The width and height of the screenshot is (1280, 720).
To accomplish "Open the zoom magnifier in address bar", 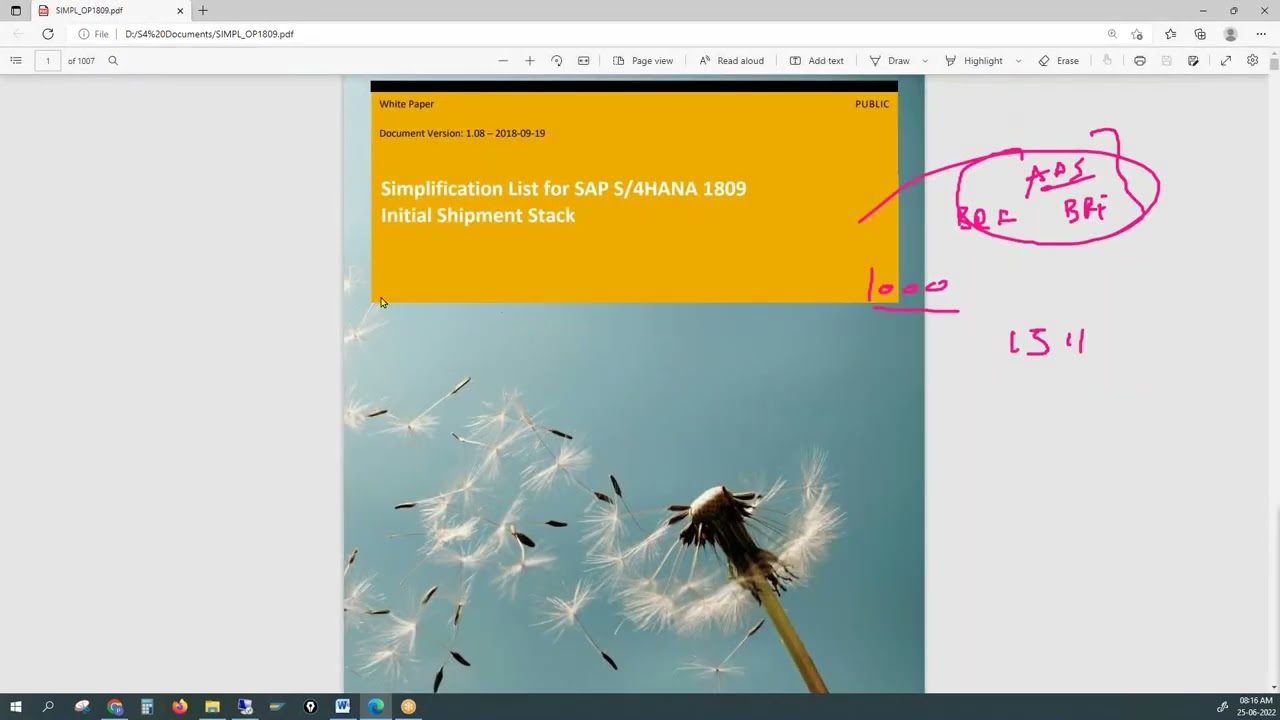I will (1112, 34).
